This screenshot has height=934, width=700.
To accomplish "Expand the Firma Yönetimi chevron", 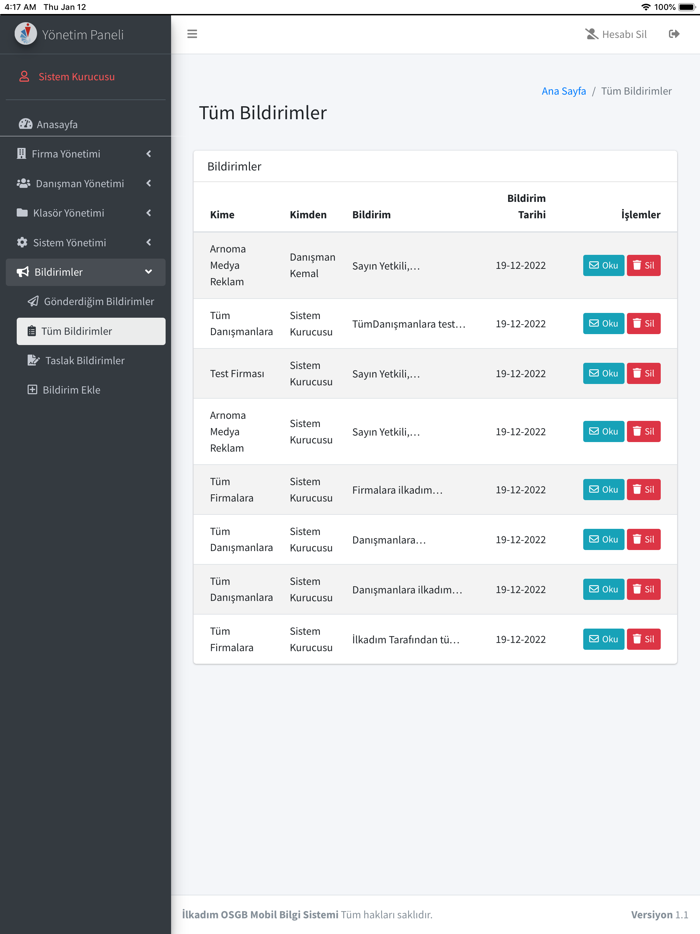I will [x=148, y=154].
